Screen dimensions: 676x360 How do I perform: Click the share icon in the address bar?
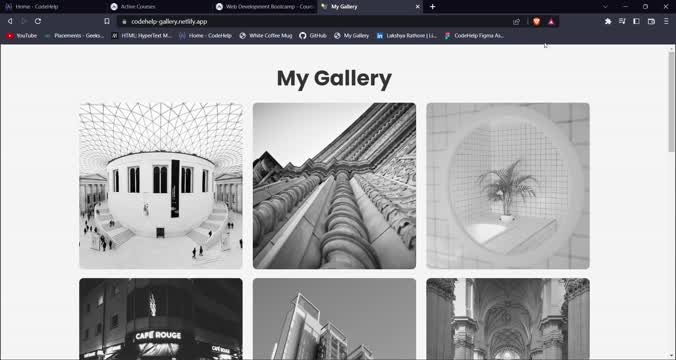[x=516, y=22]
